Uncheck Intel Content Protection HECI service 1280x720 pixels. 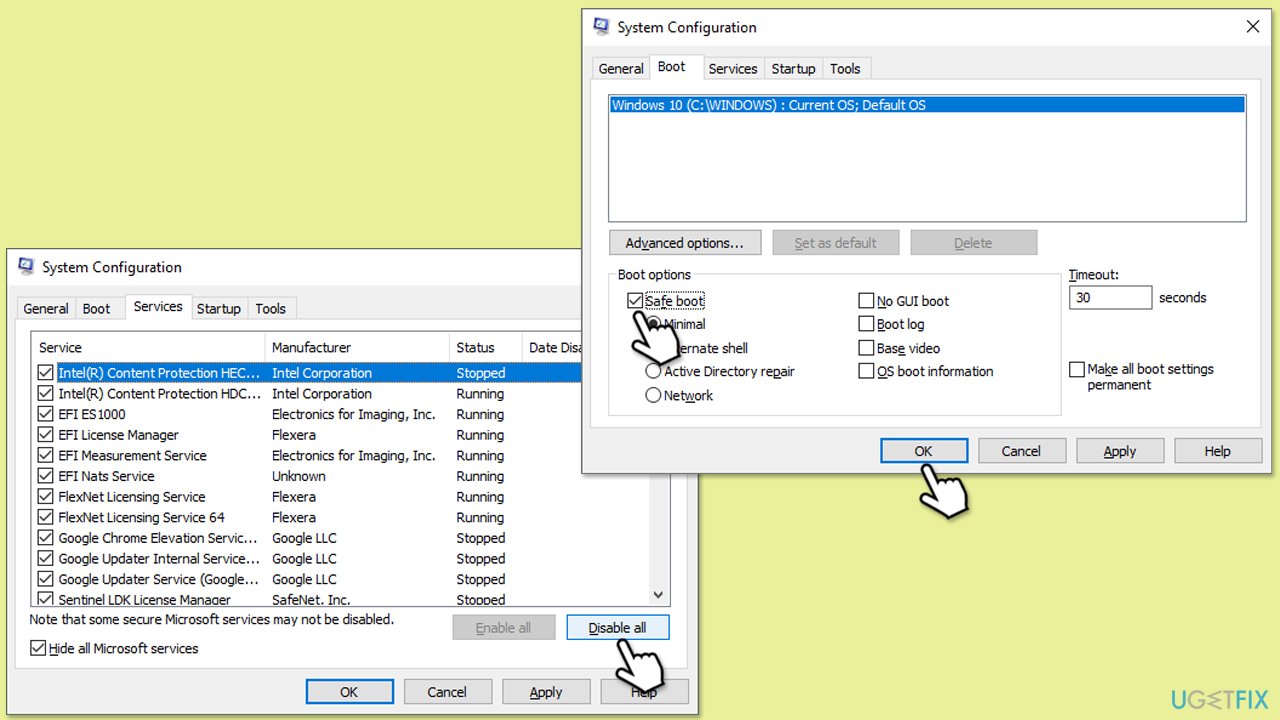(x=45, y=373)
